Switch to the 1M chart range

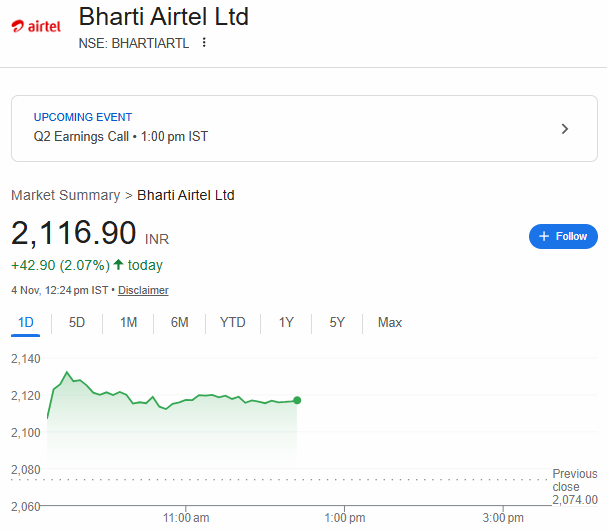(128, 322)
